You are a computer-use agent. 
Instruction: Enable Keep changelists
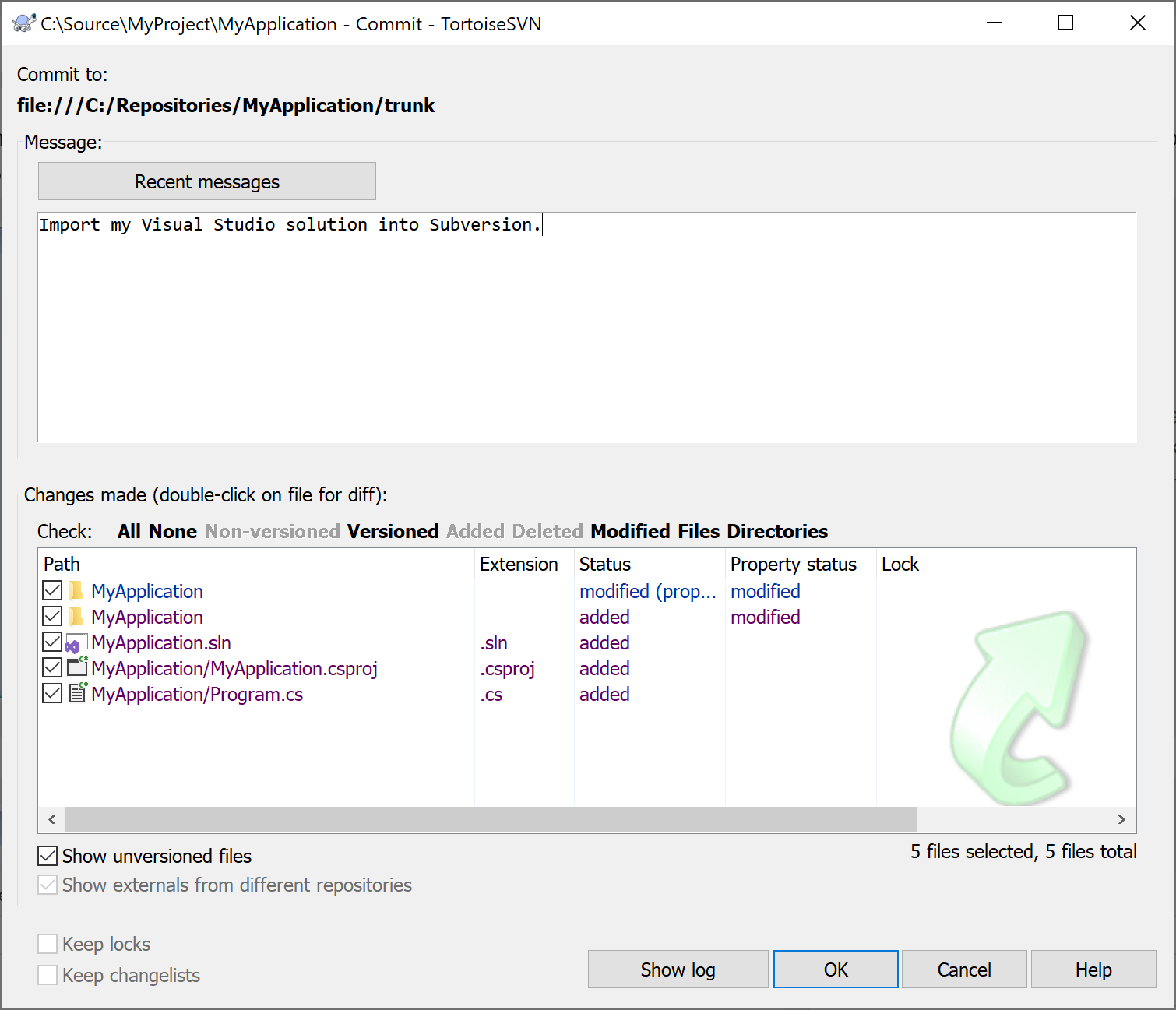[x=48, y=974]
